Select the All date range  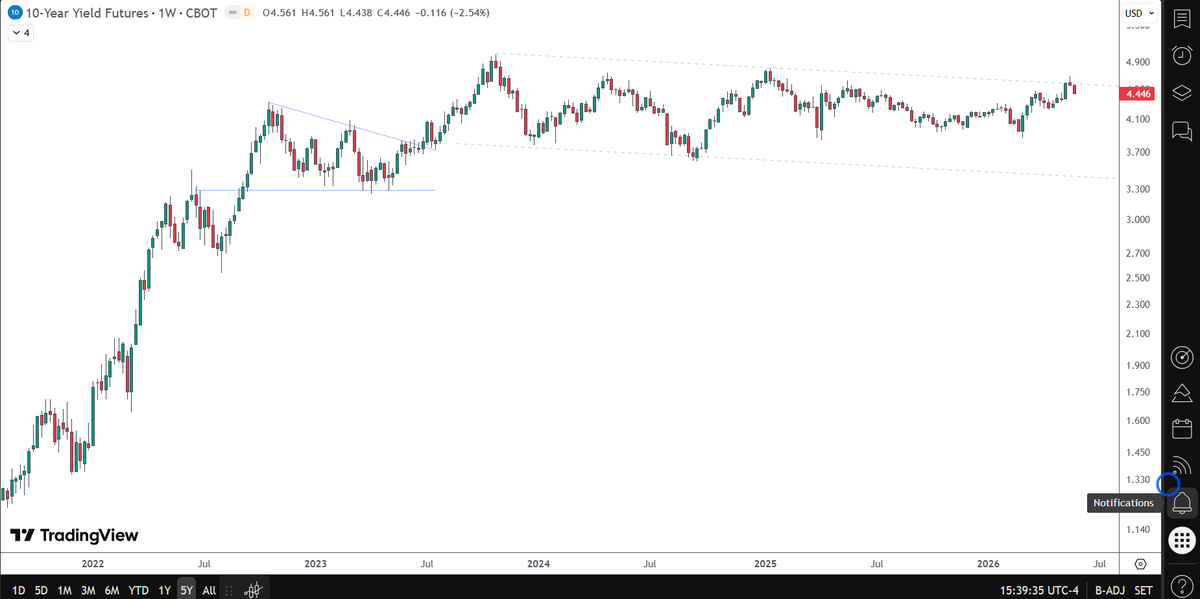tap(209, 590)
